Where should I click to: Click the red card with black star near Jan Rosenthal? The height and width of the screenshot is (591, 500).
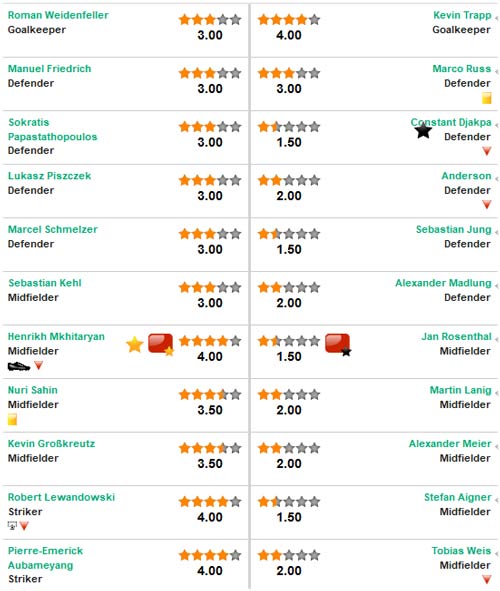tap(338, 344)
